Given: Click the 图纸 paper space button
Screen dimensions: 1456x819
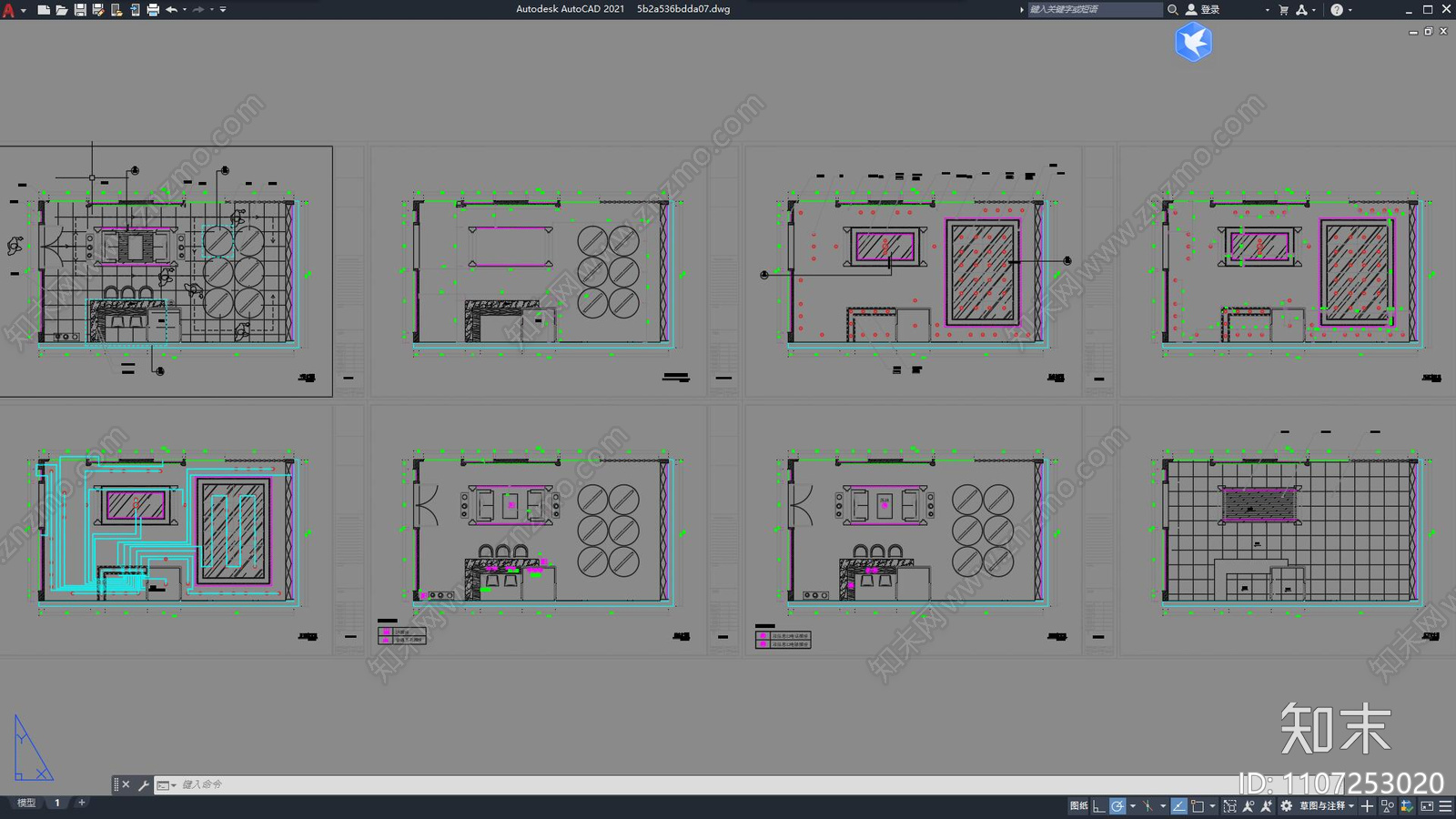Looking at the screenshot, I should click(x=1078, y=806).
